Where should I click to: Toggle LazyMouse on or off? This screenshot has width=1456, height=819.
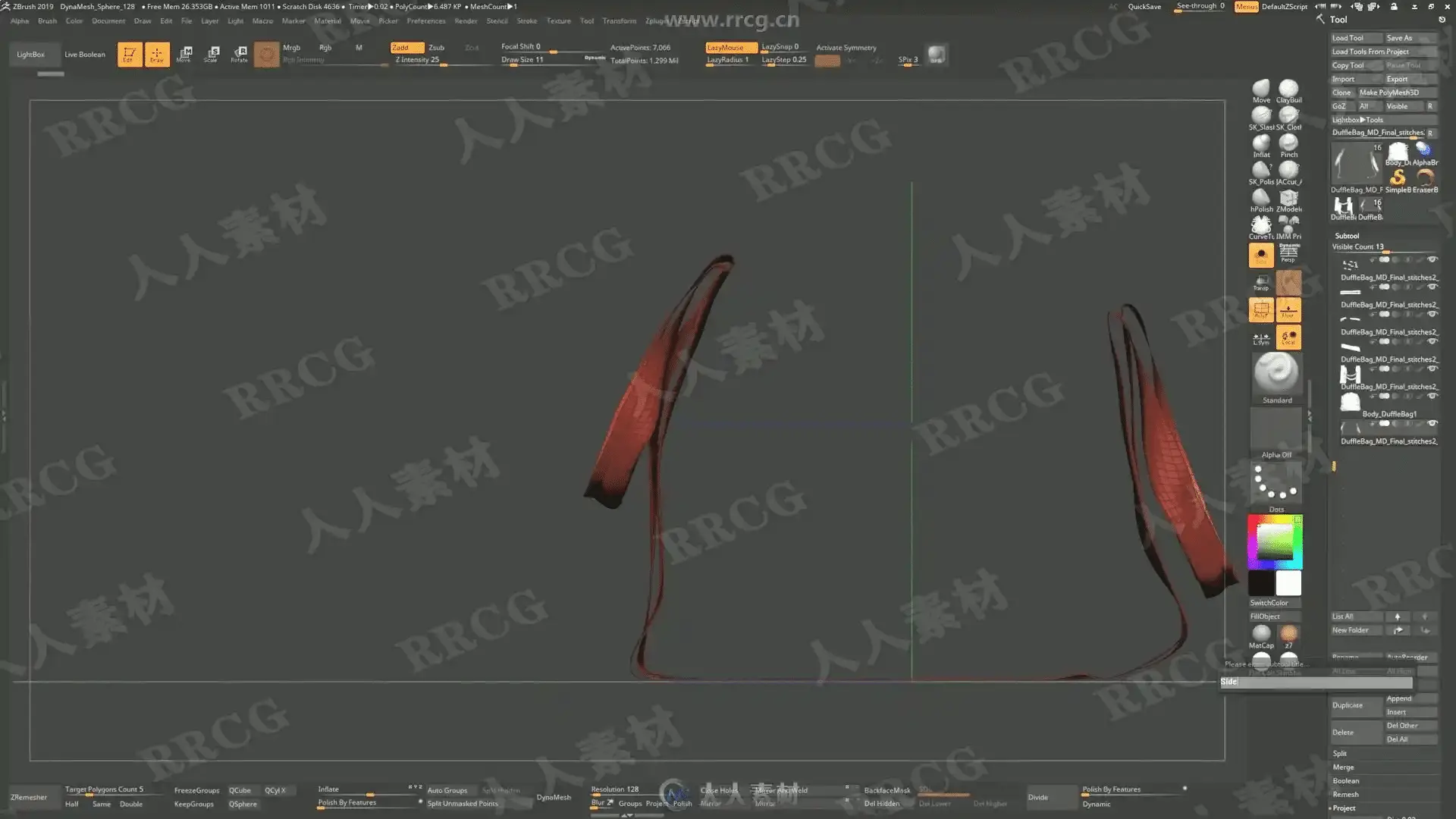click(x=730, y=47)
